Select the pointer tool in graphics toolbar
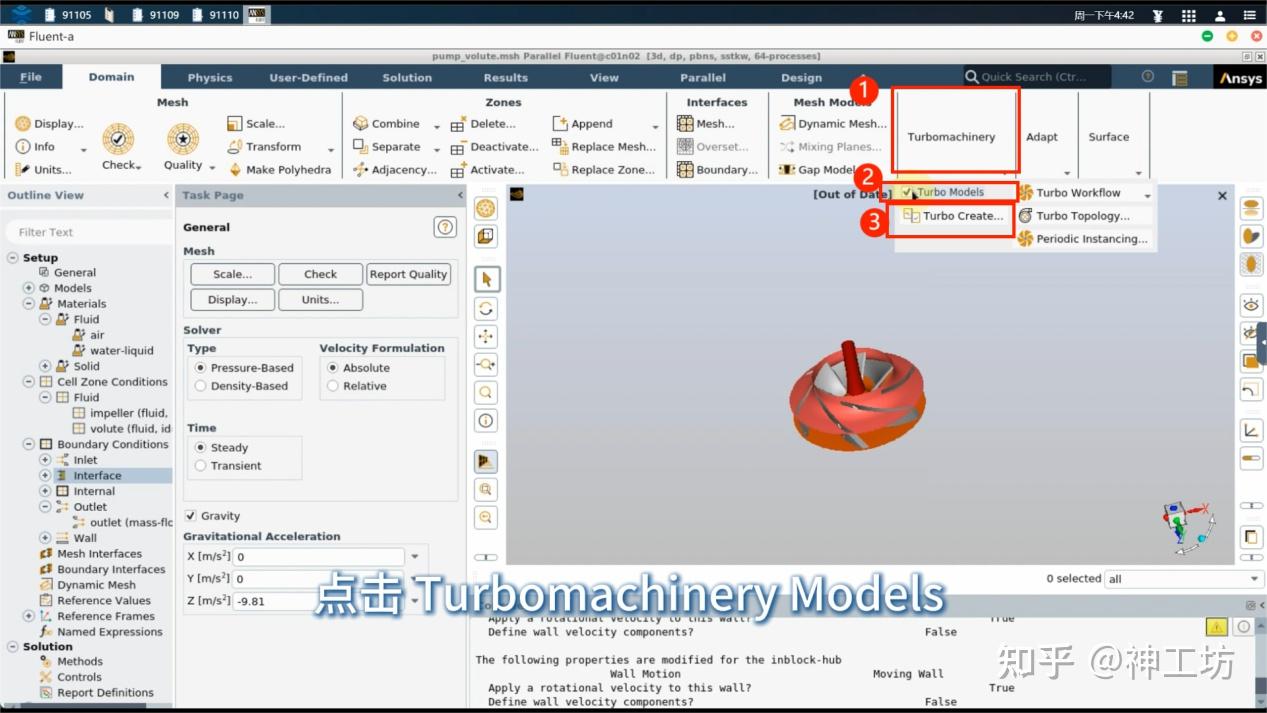The image size is (1267, 713). tap(486, 279)
